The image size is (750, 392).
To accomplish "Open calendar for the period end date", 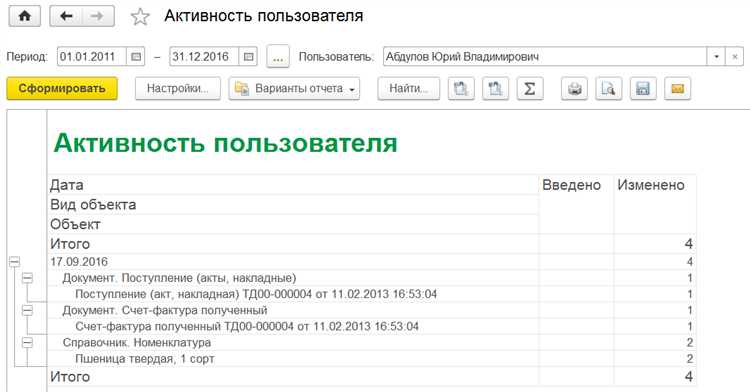I will point(248,57).
